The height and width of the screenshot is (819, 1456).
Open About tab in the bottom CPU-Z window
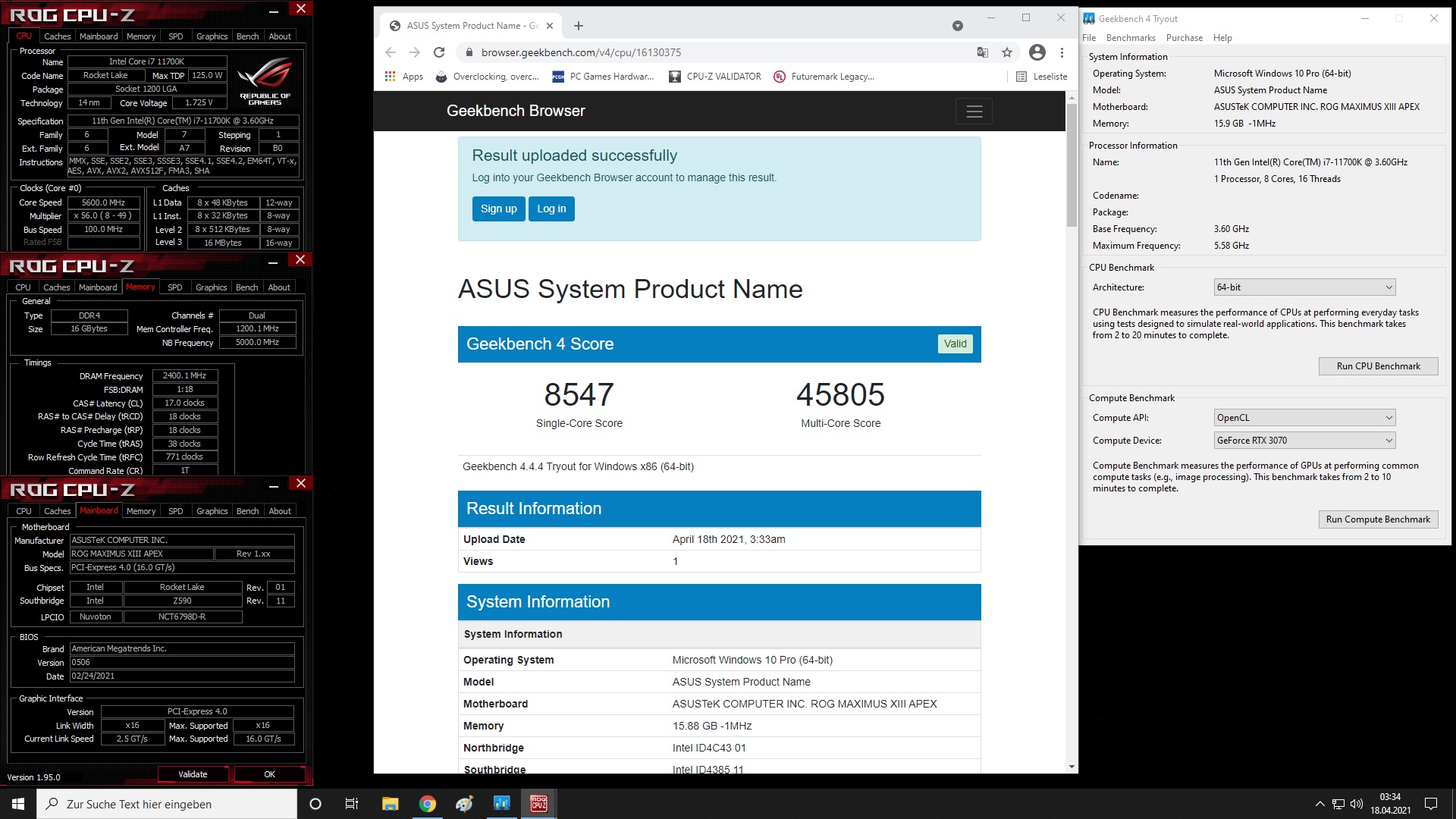click(280, 511)
